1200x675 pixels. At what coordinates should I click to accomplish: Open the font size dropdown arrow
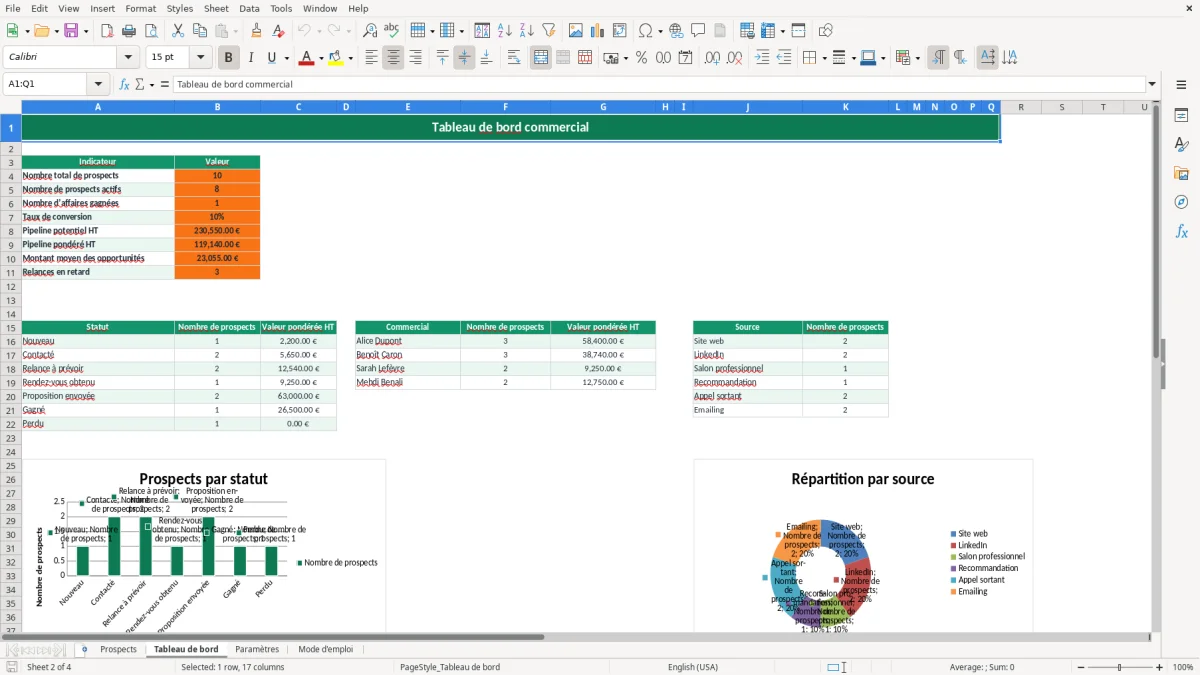click(201, 58)
